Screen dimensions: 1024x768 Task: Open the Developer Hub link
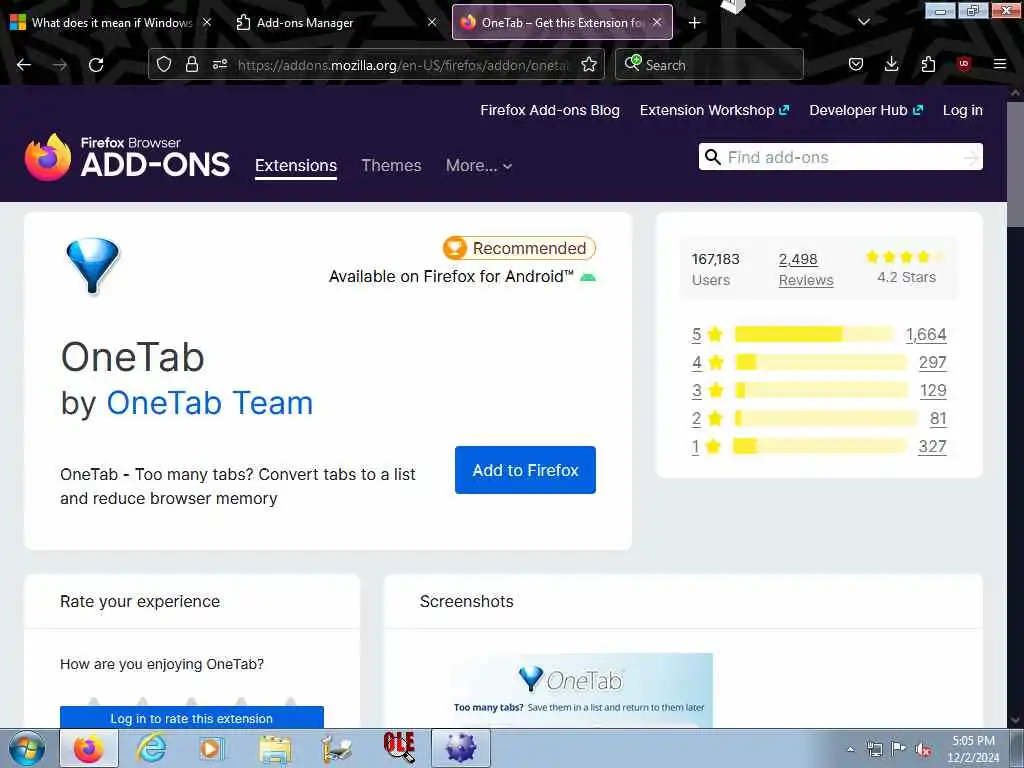866,110
